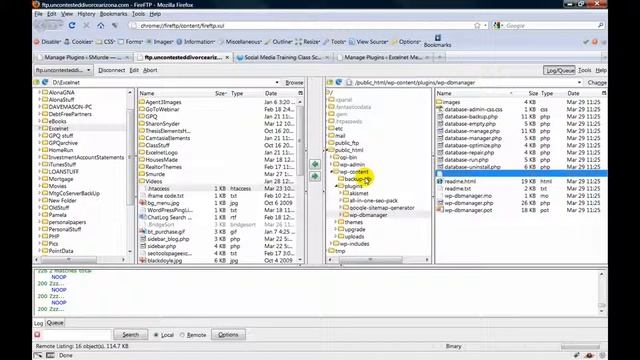This screenshot has width=640, height=360.
Task: Open the Outline web developer menu
Action: (279, 42)
